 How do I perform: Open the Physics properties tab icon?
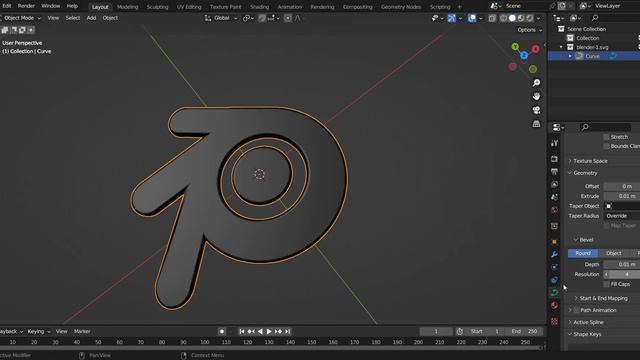click(x=554, y=267)
